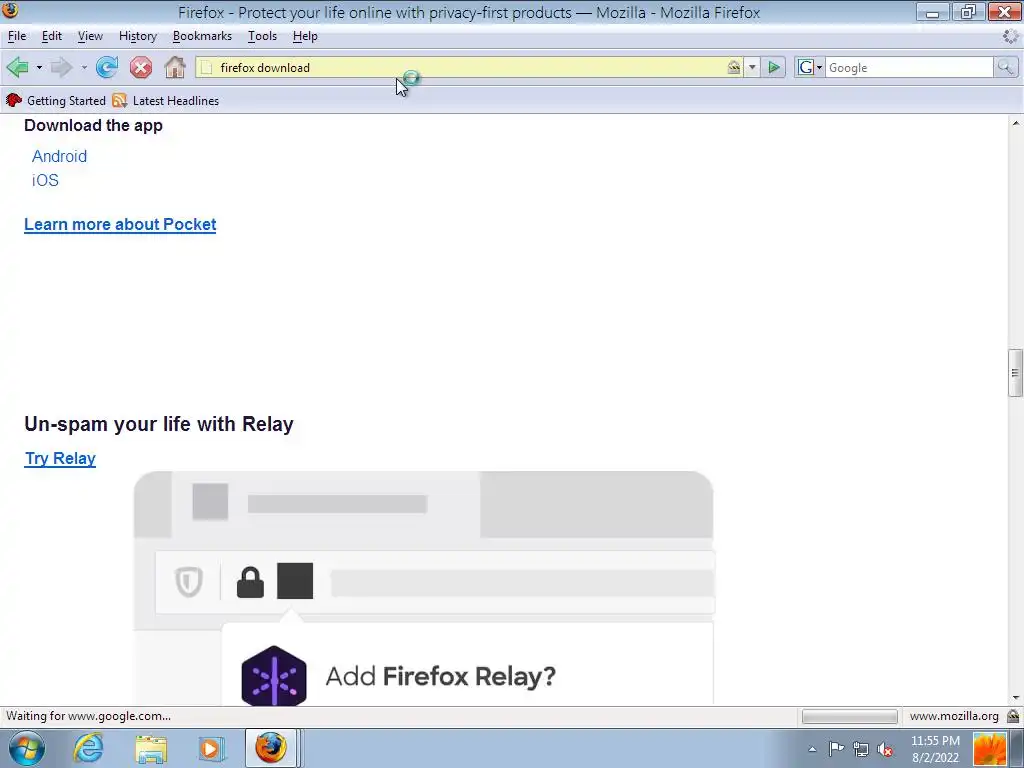Open Windows Explorer folder on taskbar
This screenshot has height=768, width=1024.
click(x=151, y=748)
